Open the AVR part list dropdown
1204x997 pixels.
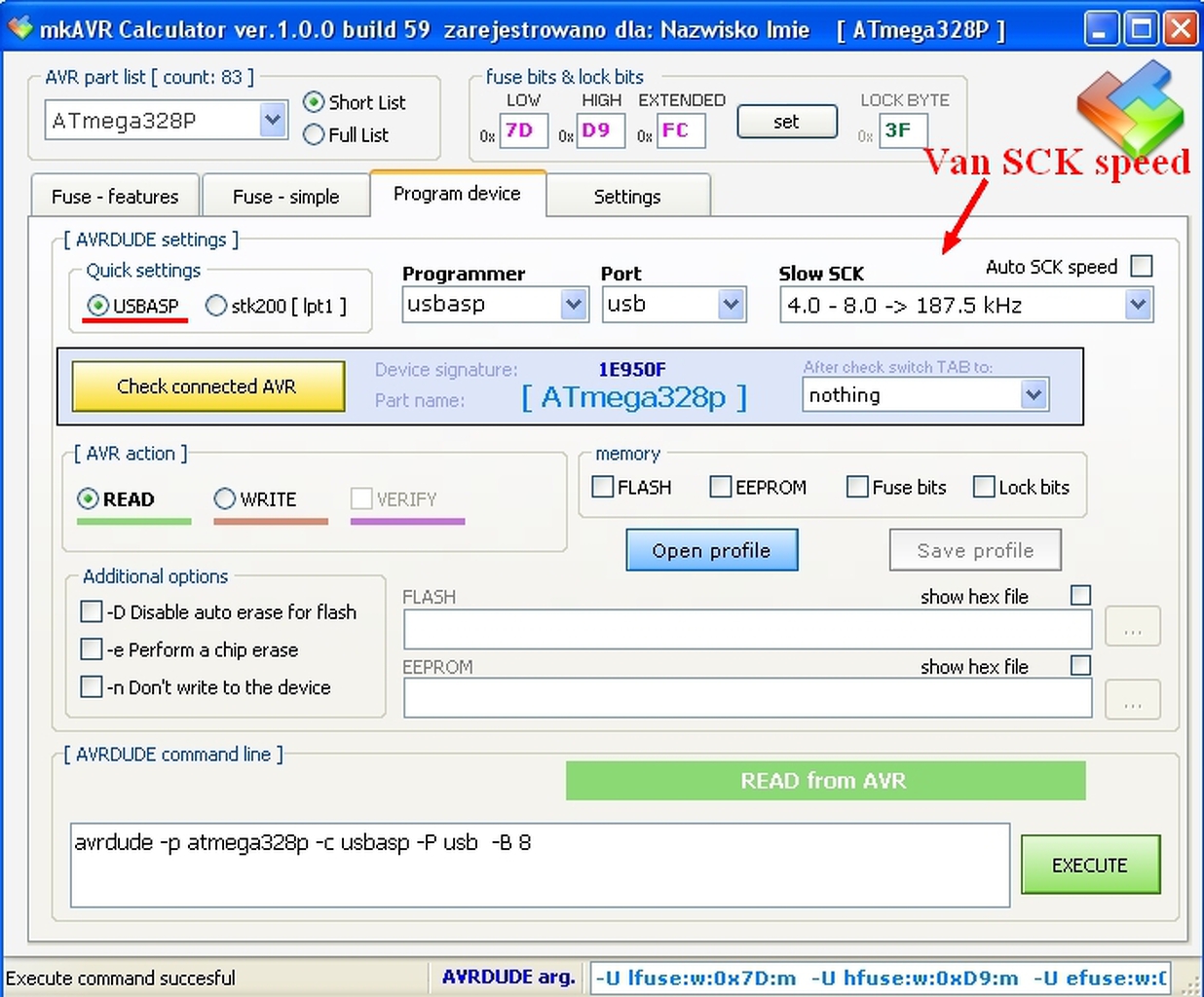[273, 121]
